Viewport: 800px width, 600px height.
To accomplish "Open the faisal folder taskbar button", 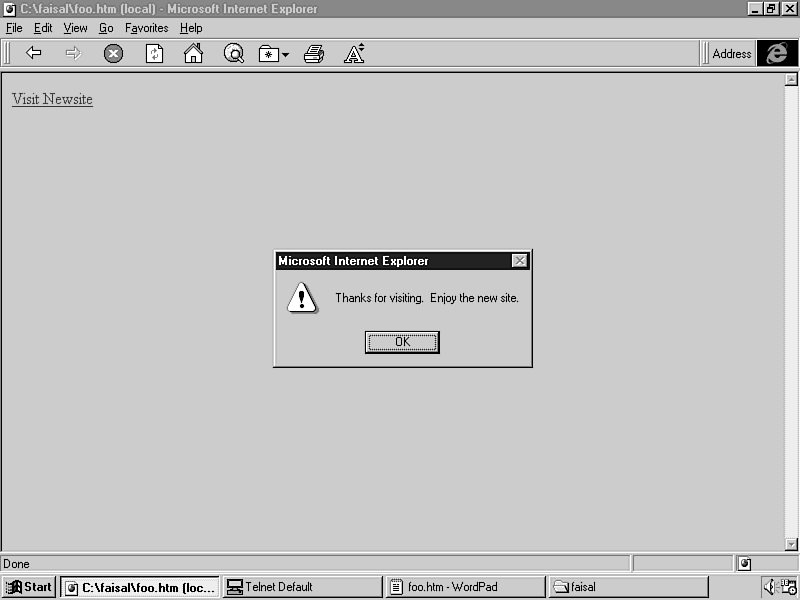I will [x=629, y=587].
